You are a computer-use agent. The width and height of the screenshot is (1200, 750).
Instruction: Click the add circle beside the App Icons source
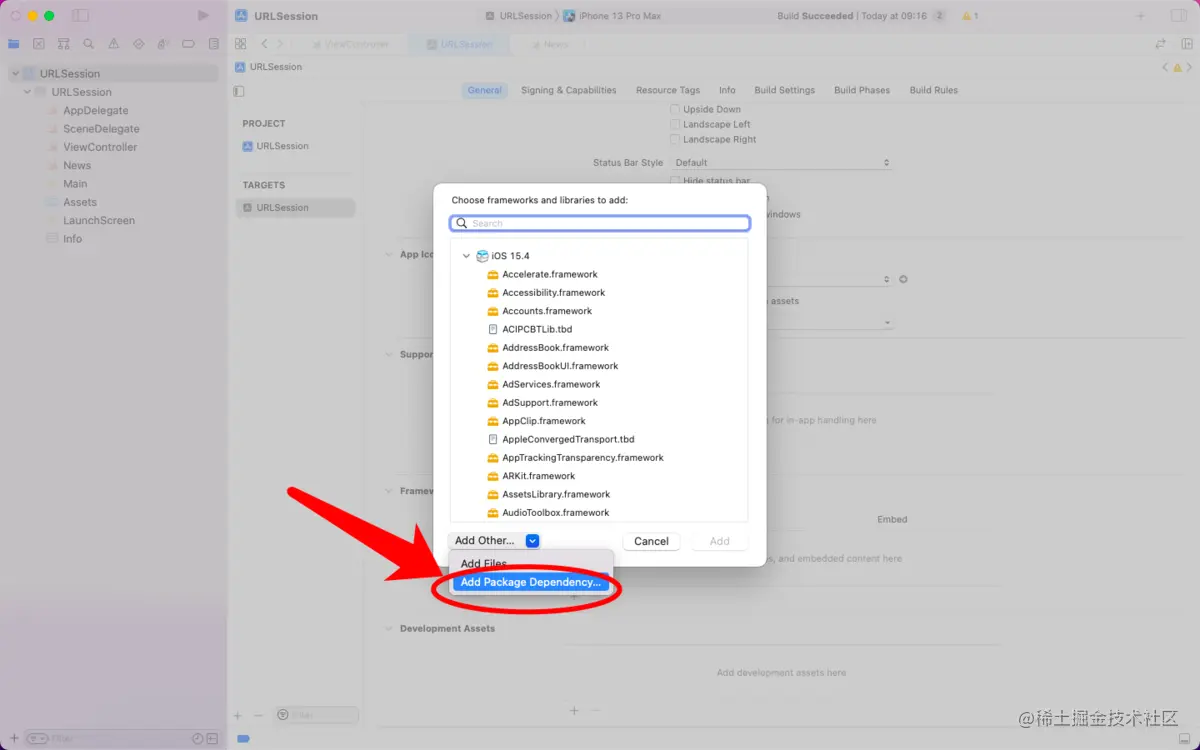click(x=903, y=279)
